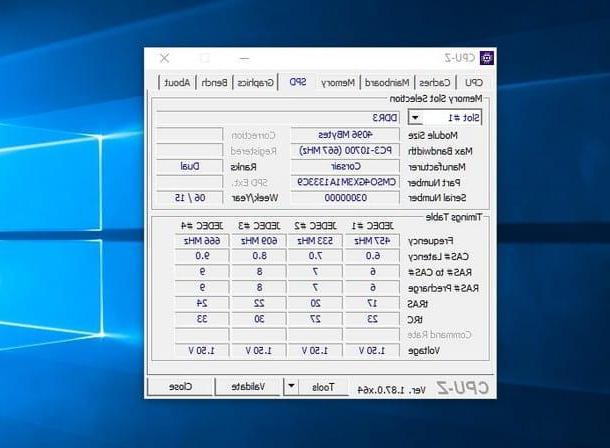Click the JEDEC #4 column header

click(x=202, y=226)
